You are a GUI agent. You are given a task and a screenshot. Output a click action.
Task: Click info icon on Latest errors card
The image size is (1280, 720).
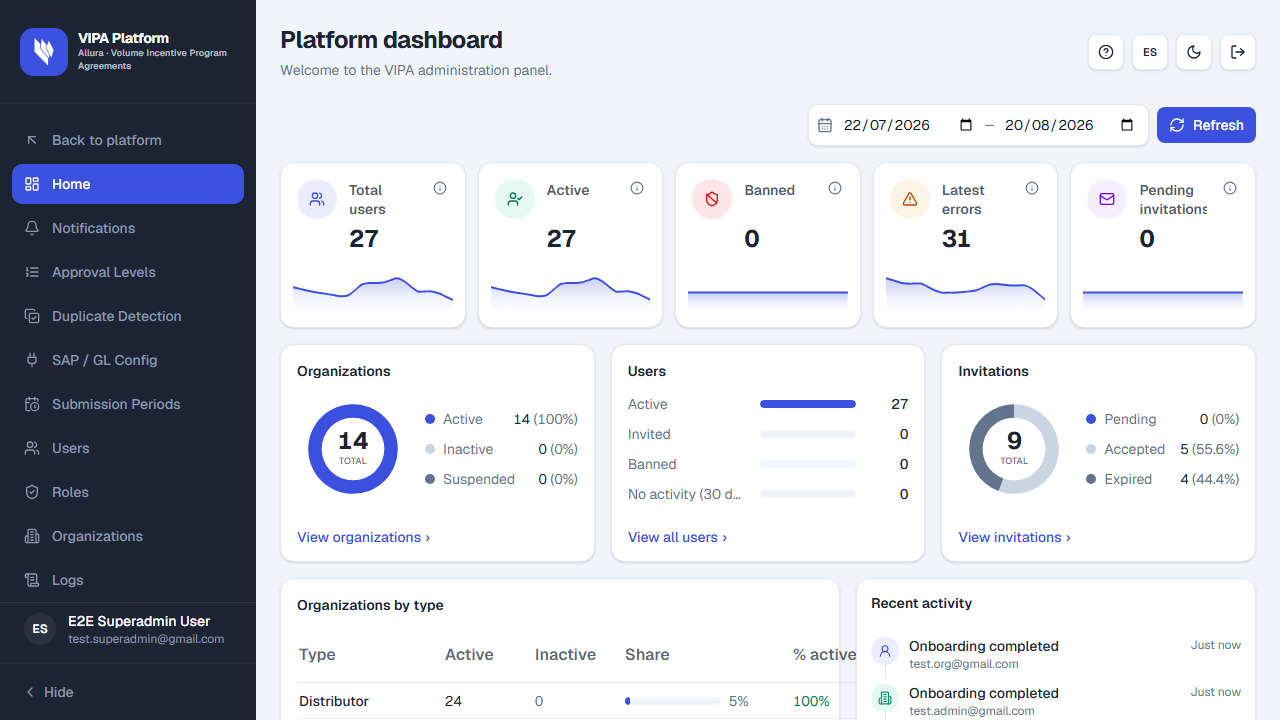1032,188
